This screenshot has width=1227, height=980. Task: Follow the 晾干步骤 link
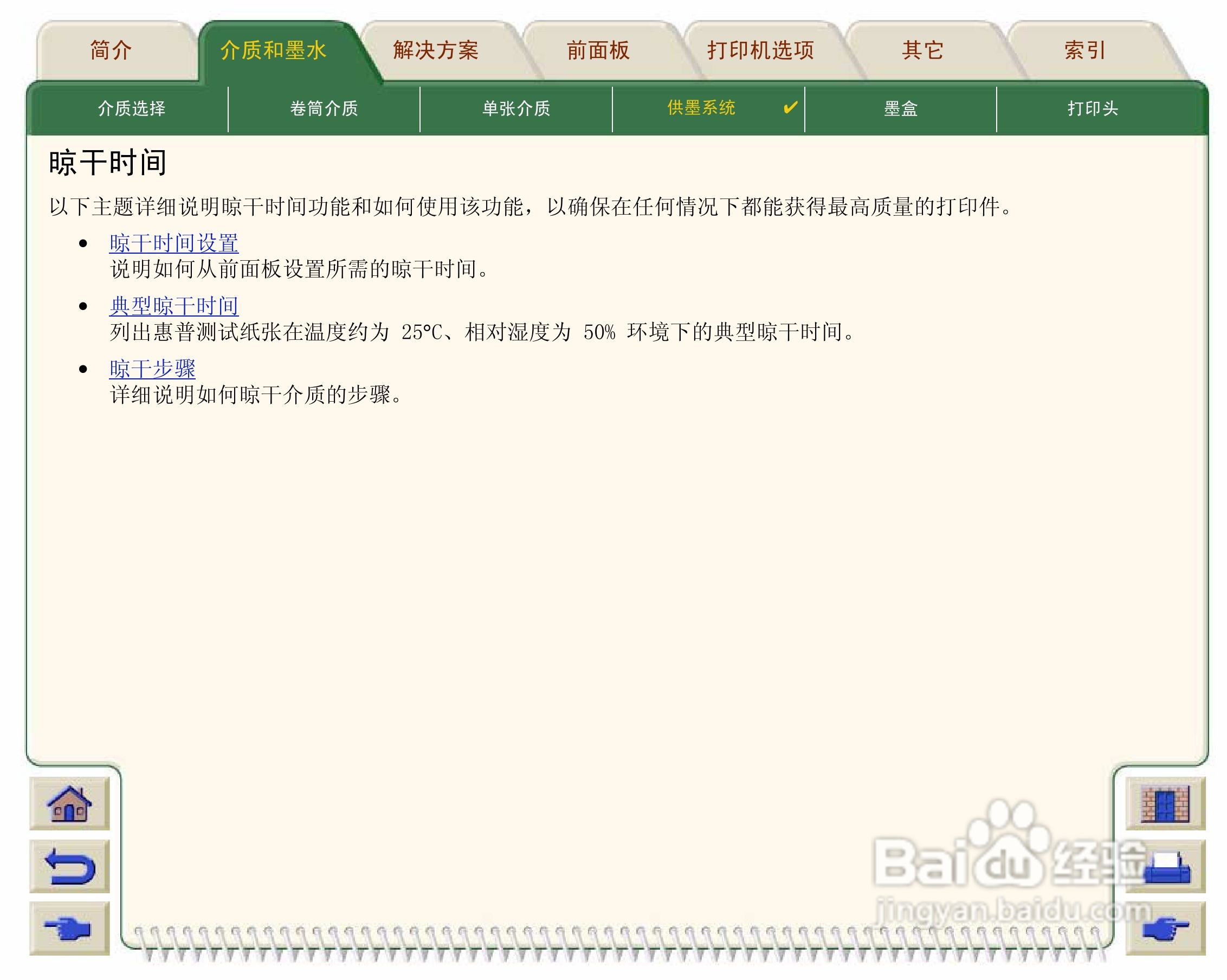(152, 369)
